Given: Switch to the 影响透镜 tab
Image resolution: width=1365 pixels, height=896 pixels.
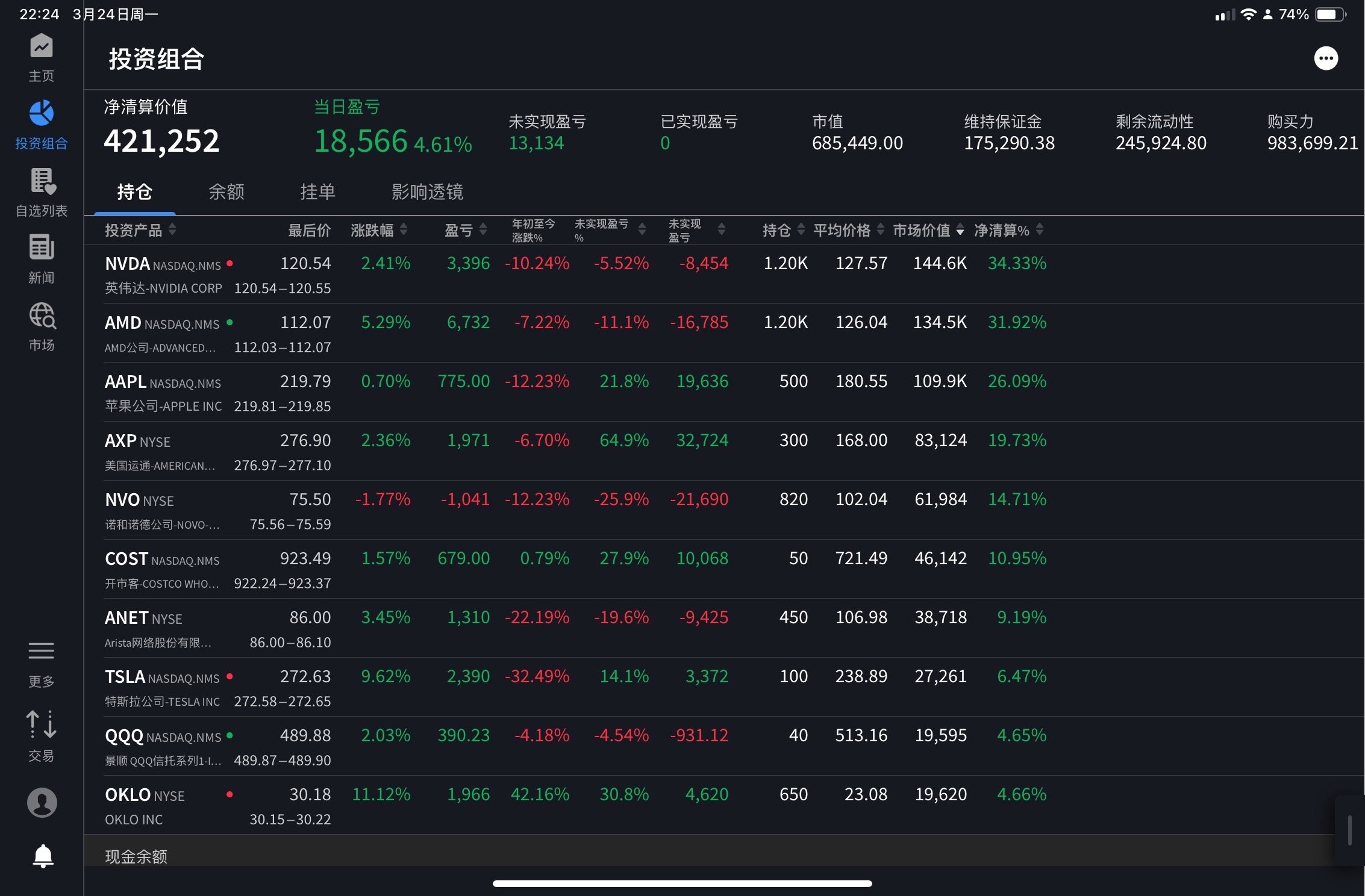Looking at the screenshot, I should pos(427,191).
